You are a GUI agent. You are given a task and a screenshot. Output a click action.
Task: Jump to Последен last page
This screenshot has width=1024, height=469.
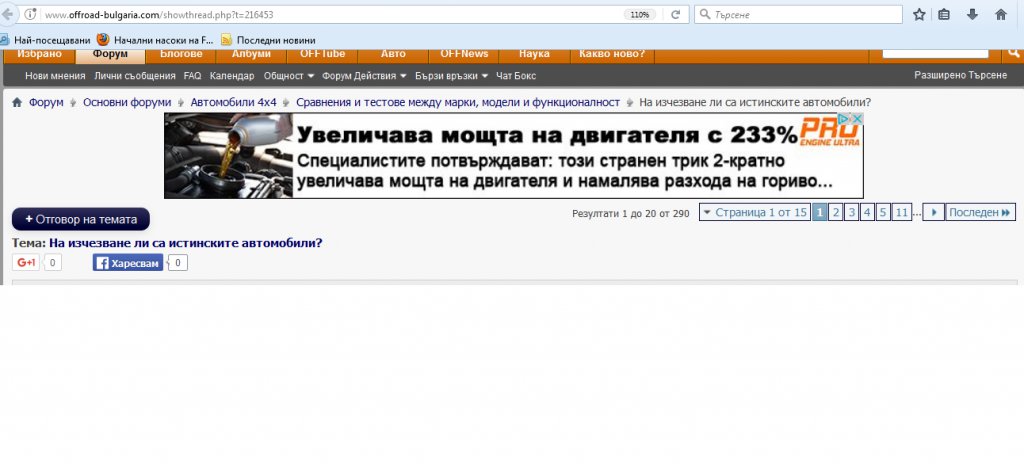[x=980, y=212]
